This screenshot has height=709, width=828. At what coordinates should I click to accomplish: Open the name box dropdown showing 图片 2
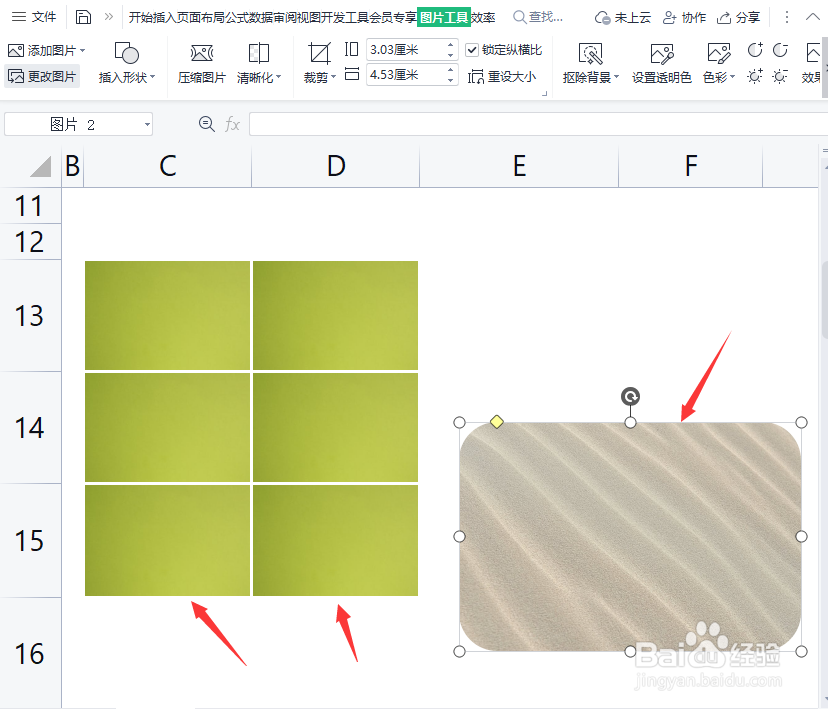[147, 125]
